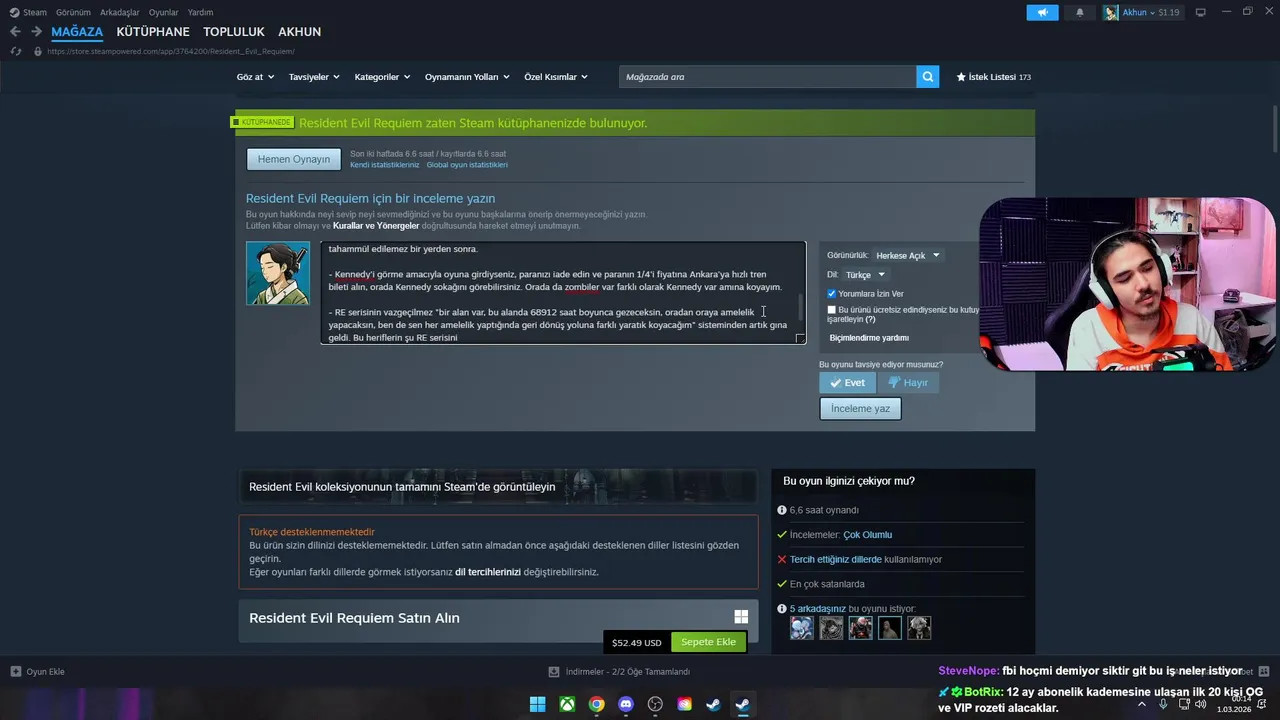Open the third friend avatar who wants game
The image size is (1280, 720).
coord(860,627)
